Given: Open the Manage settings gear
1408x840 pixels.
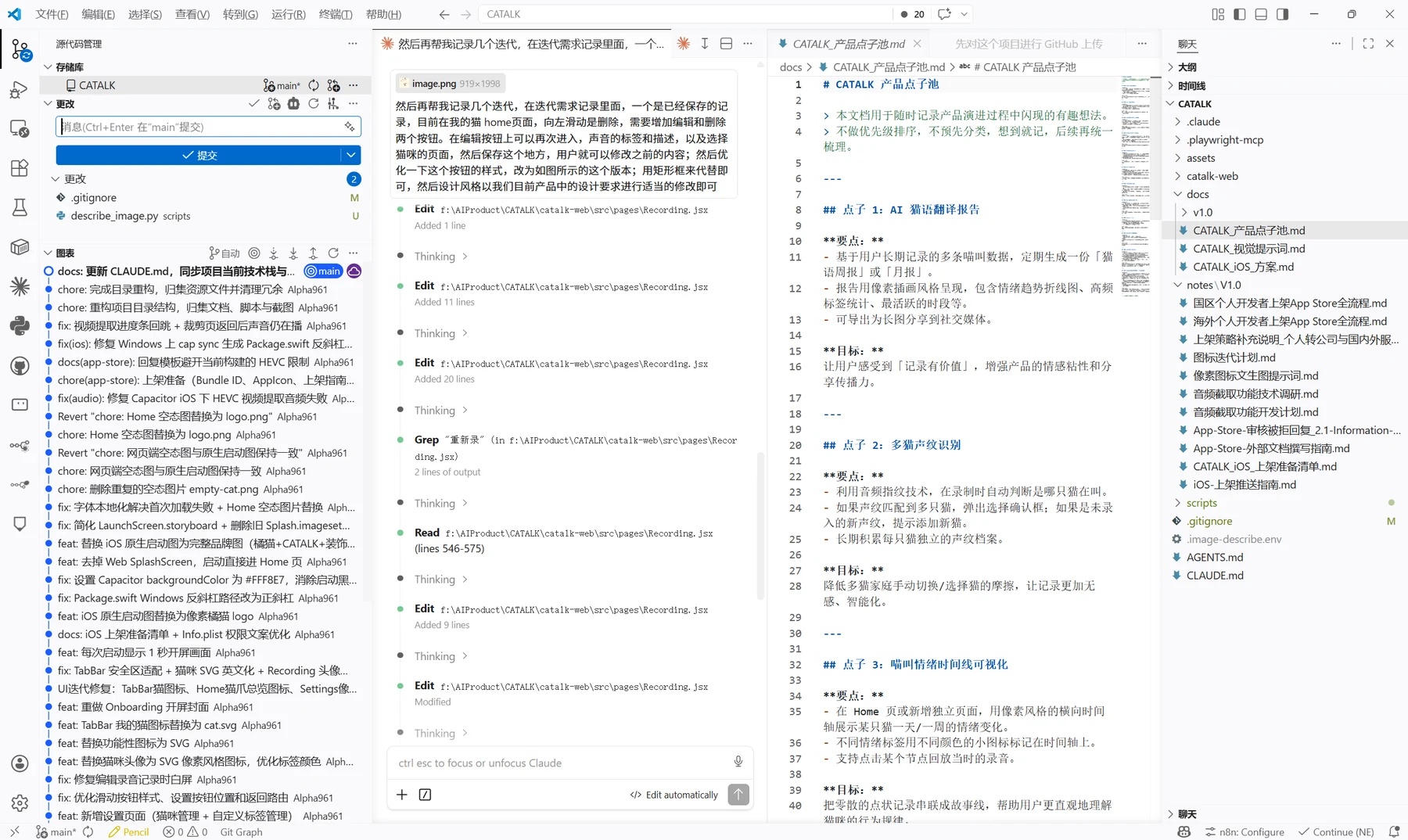Looking at the screenshot, I should click(x=20, y=802).
